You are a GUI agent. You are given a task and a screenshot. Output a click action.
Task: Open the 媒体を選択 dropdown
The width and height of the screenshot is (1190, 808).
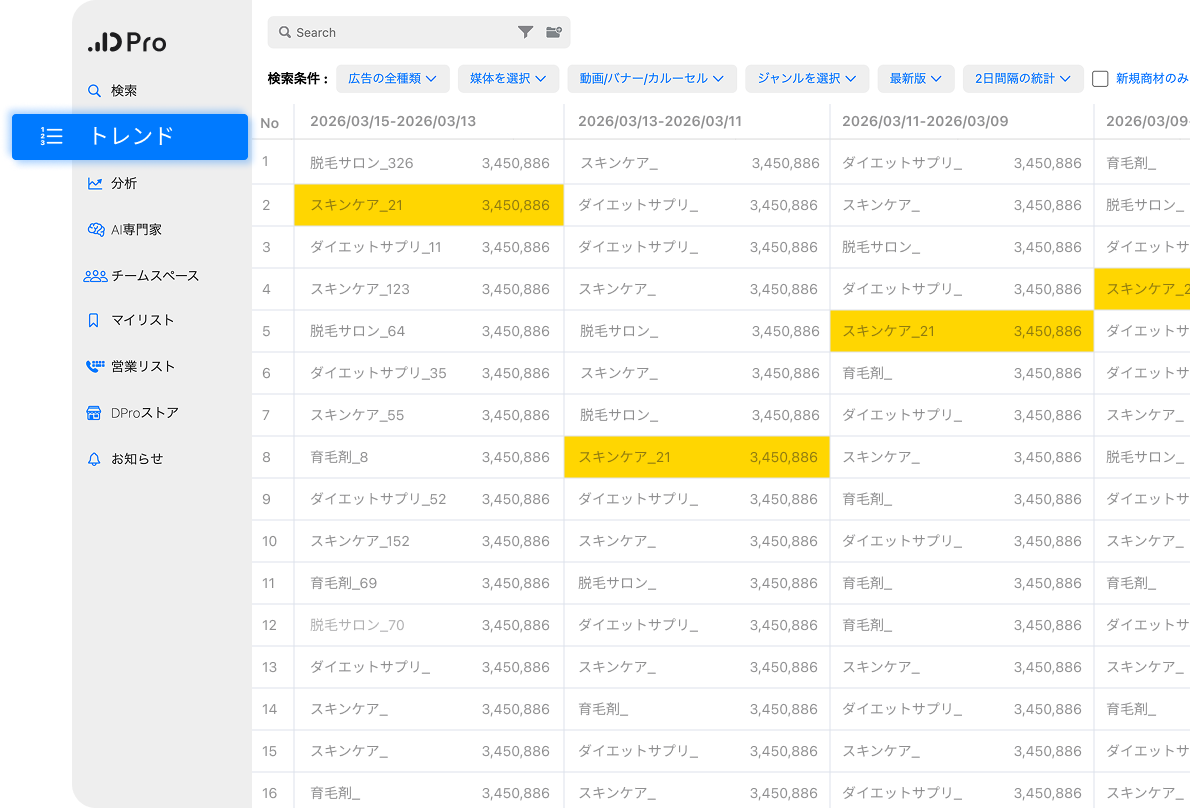508,79
